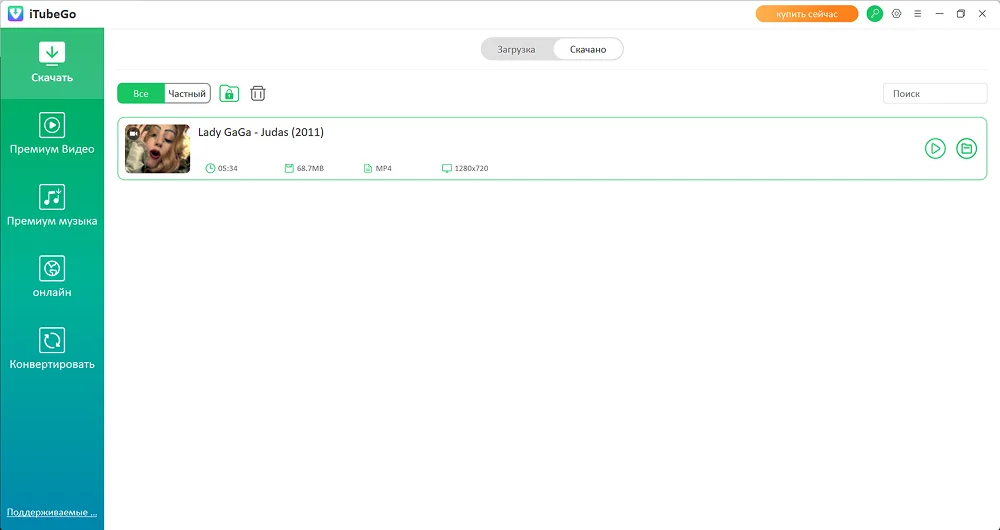Click the Скачать download icon in sidebar
The height and width of the screenshot is (530, 1000).
[52, 53]
